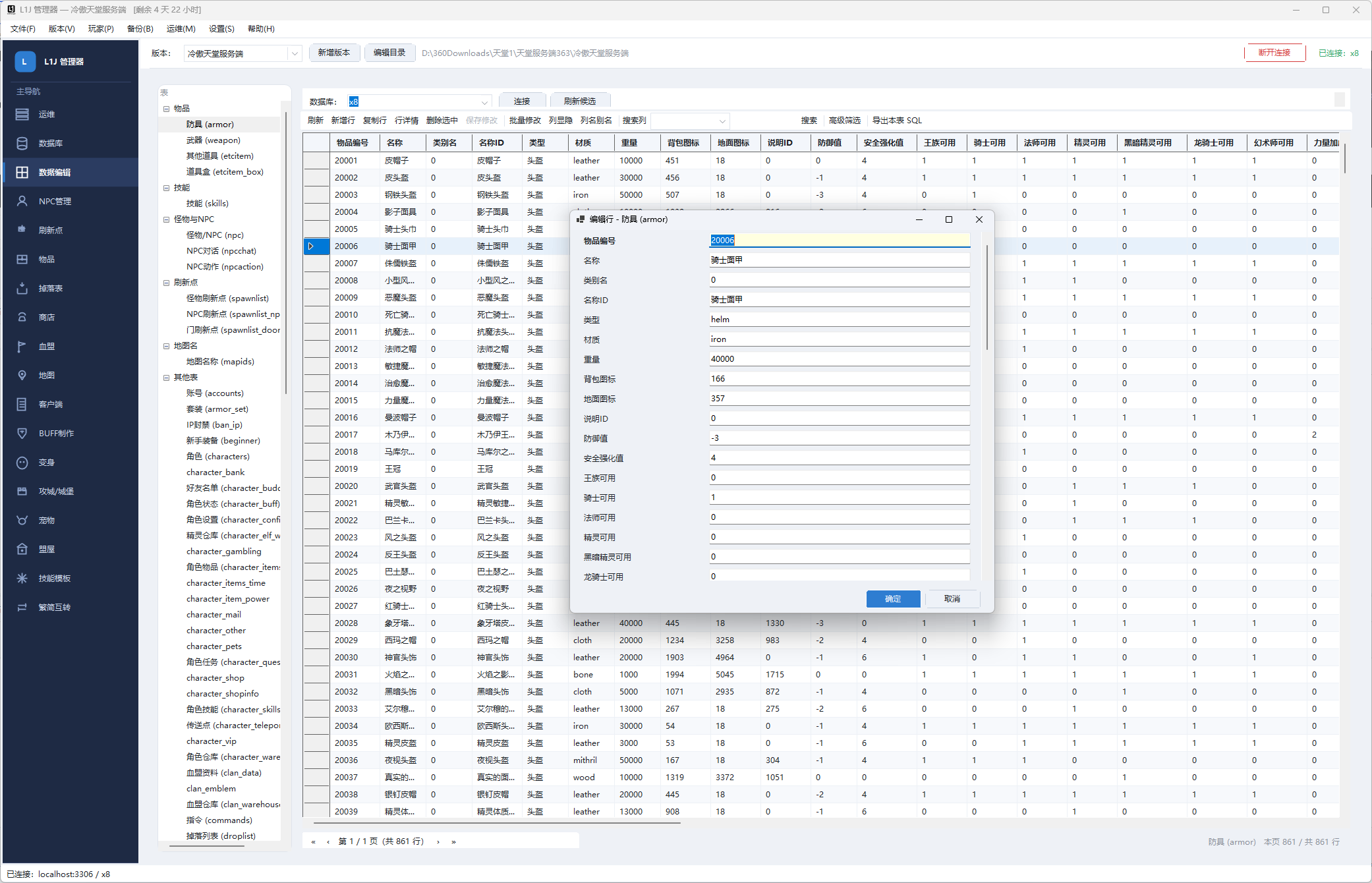Click the 取消 button in edit dialog
The width and height of the screenshot is (1372, 883).
coord(952,598)
